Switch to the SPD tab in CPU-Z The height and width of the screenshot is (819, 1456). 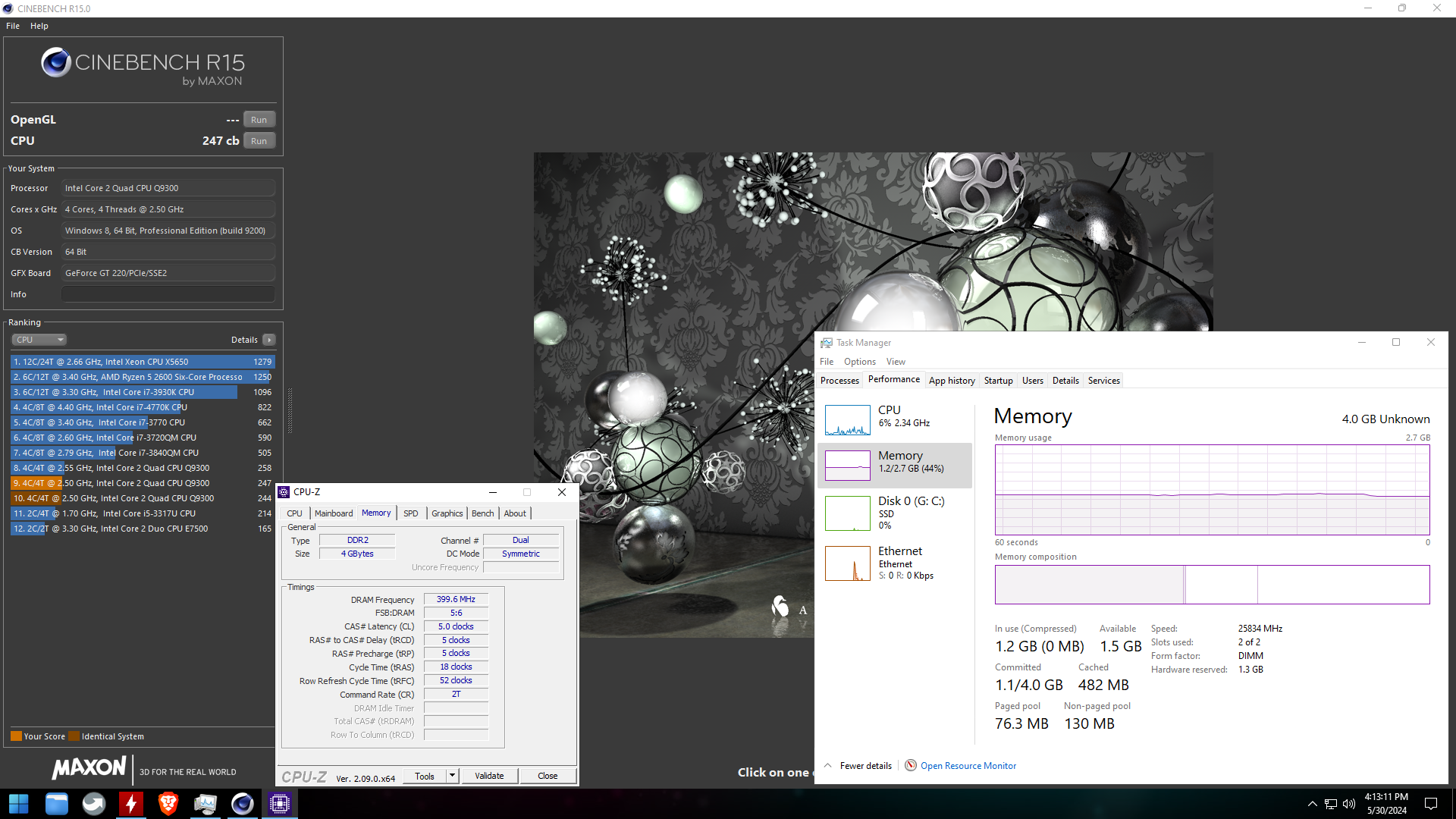[410, 513]
